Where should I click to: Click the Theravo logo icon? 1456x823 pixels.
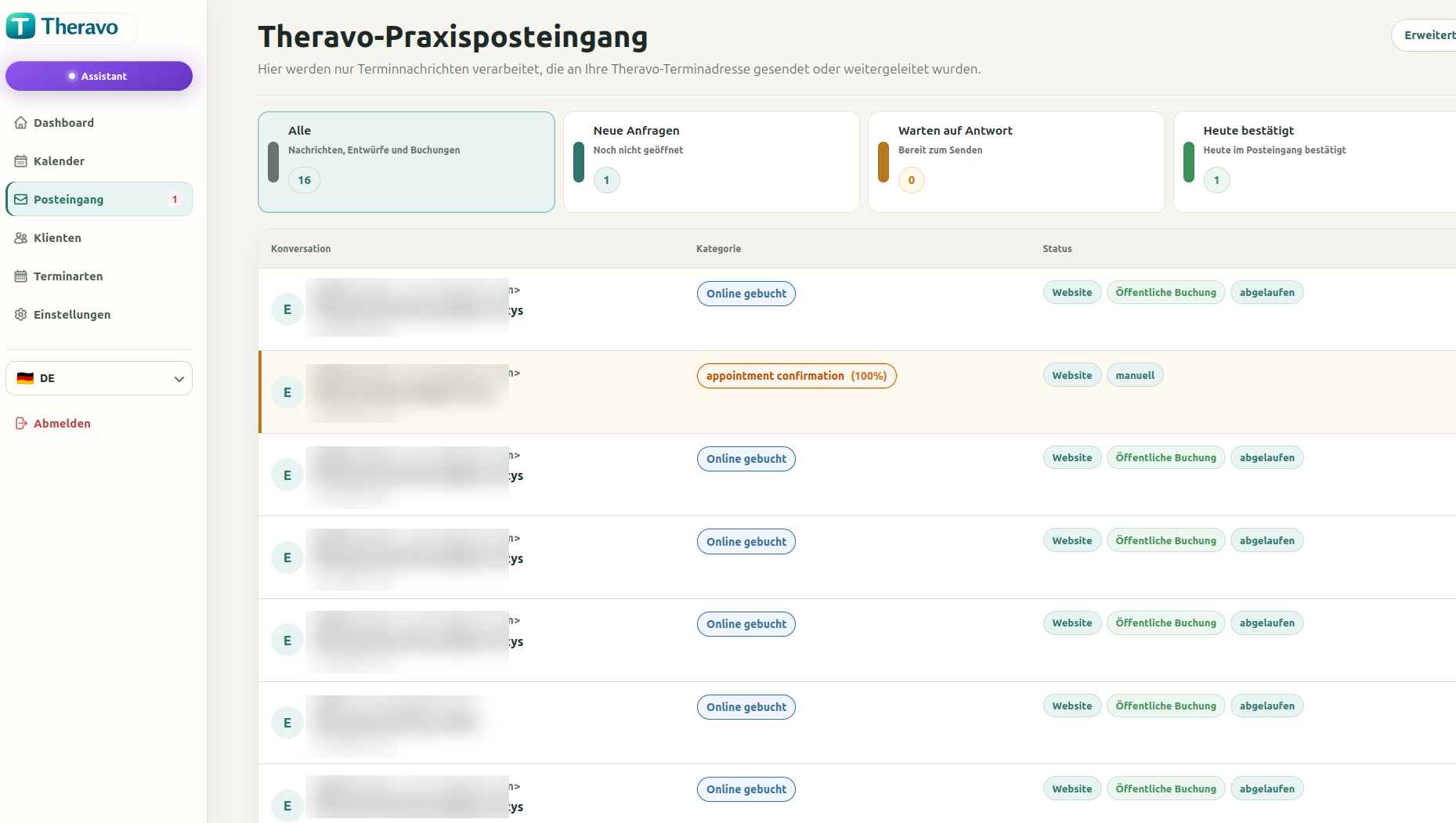coord(21,27)
